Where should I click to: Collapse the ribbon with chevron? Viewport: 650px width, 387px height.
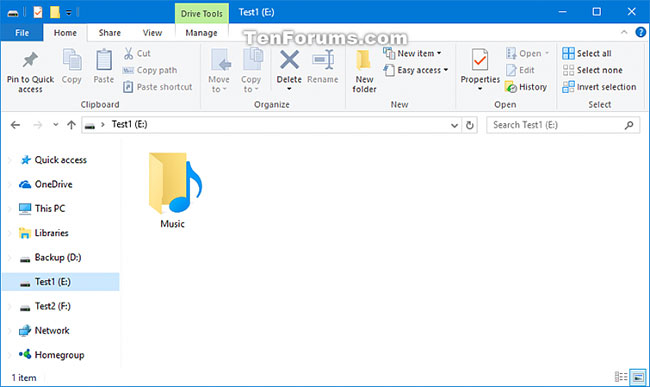click(624, 32)
